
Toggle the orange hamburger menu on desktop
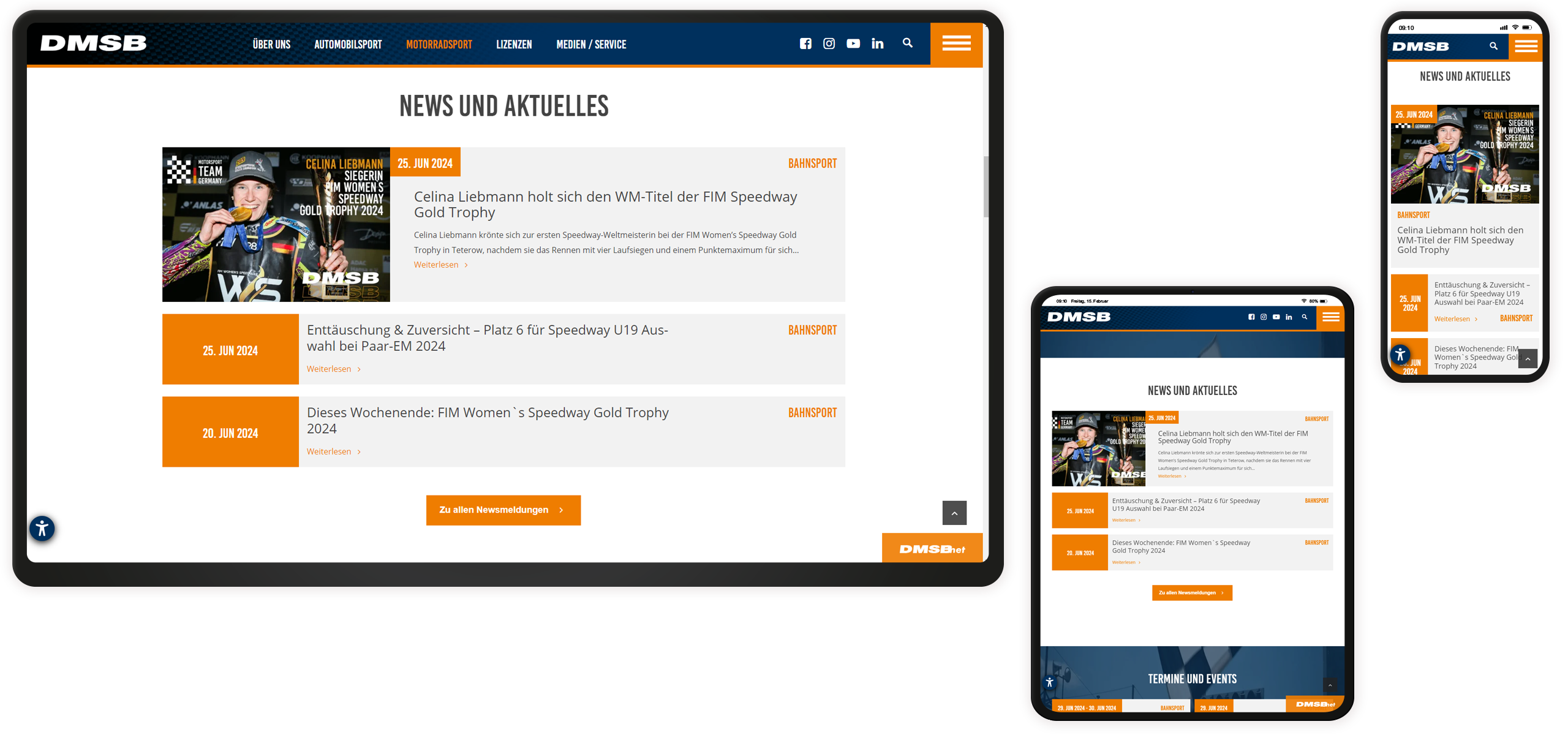pos(956,43)
